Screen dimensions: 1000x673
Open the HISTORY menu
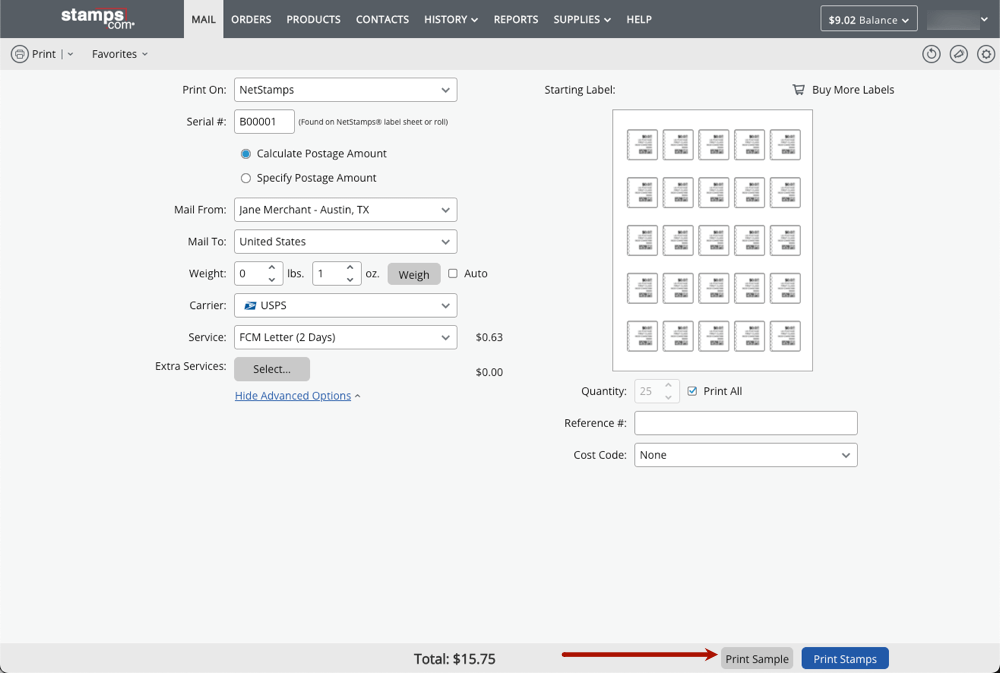(x=451, y=19)
